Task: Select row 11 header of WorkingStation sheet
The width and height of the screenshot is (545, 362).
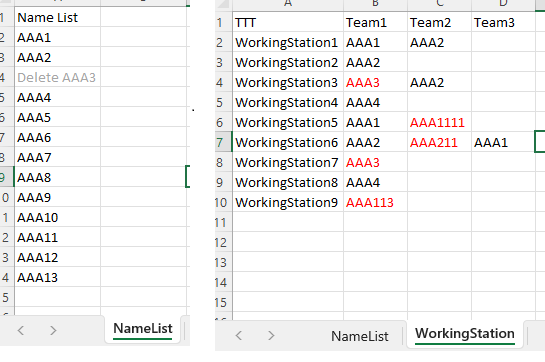Action: [223, 222]
